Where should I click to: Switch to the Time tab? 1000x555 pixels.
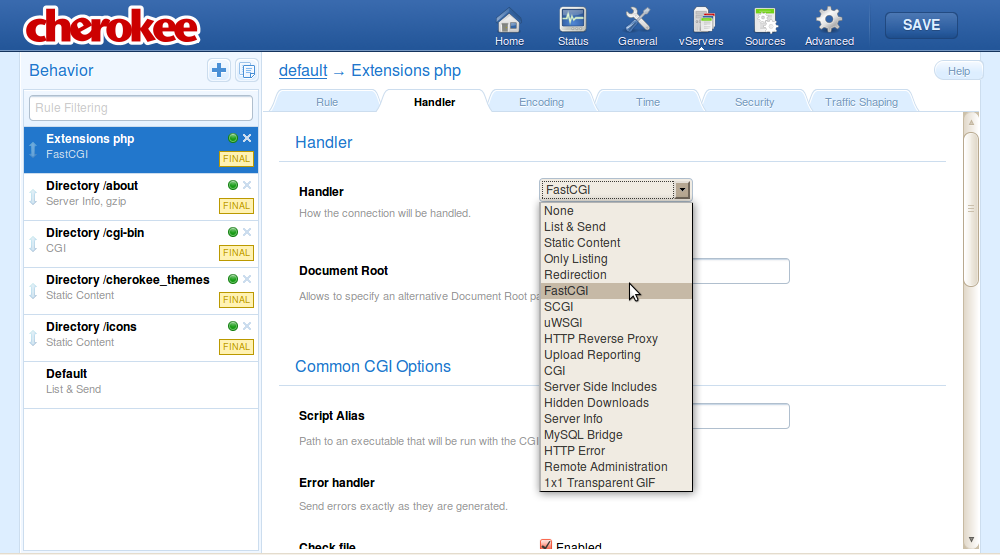click(x=647, y=101)
